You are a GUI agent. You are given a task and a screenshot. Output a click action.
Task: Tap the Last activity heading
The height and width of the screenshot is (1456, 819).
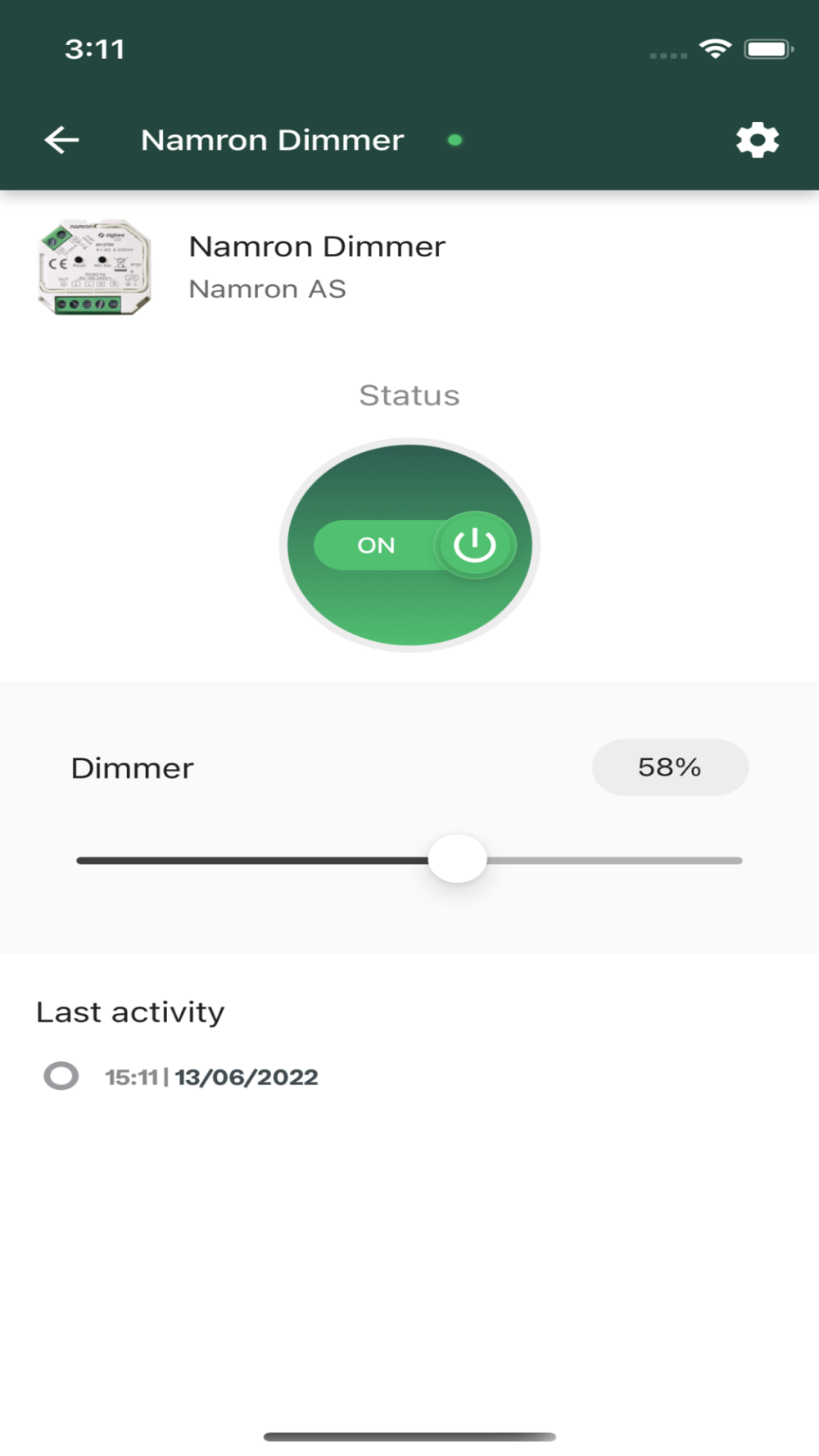tap(130, 1012)
